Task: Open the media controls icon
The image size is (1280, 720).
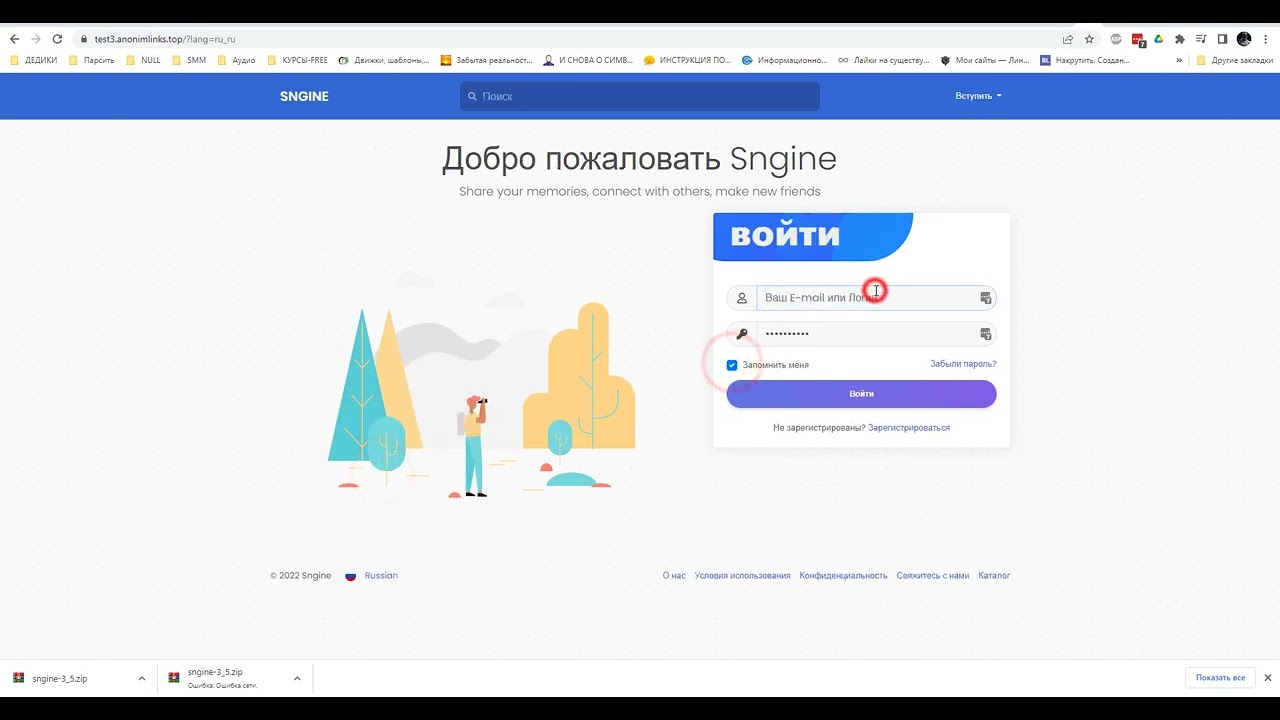Action: pyautogui.click(x=1201, y=39)
